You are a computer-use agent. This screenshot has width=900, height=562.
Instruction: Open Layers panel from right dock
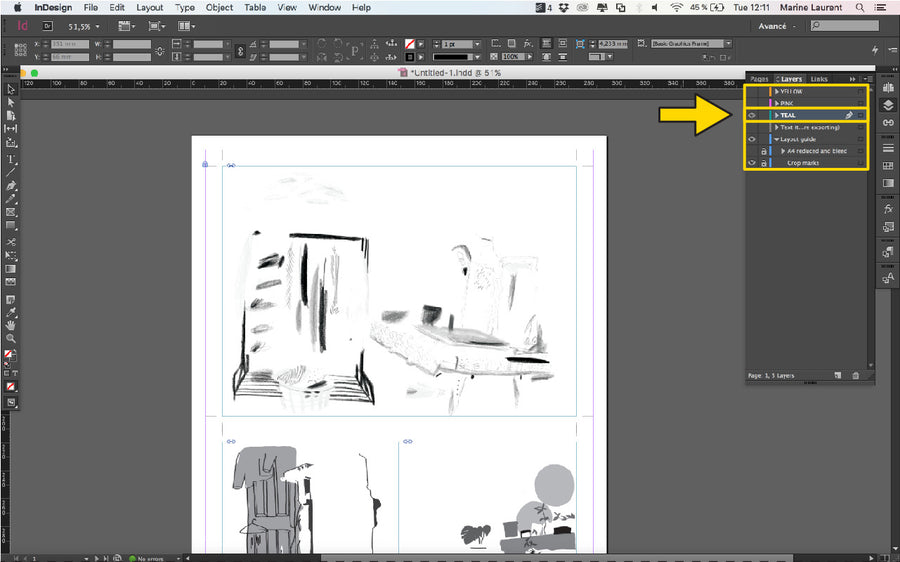[888, 105]
